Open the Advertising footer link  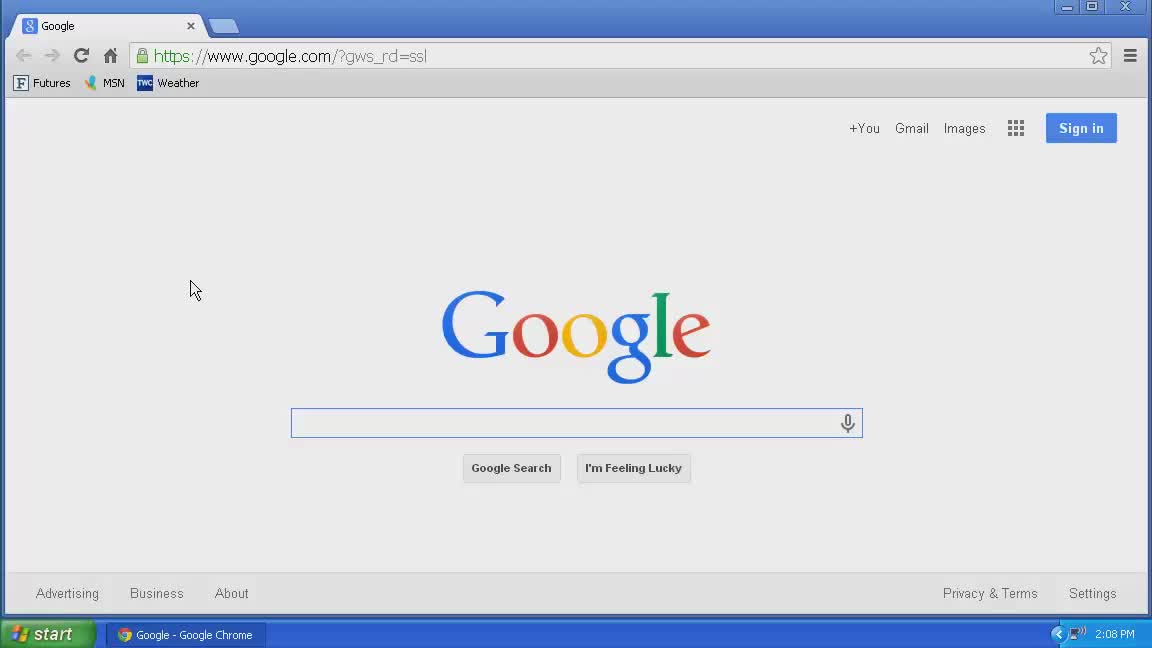[67, 594]
